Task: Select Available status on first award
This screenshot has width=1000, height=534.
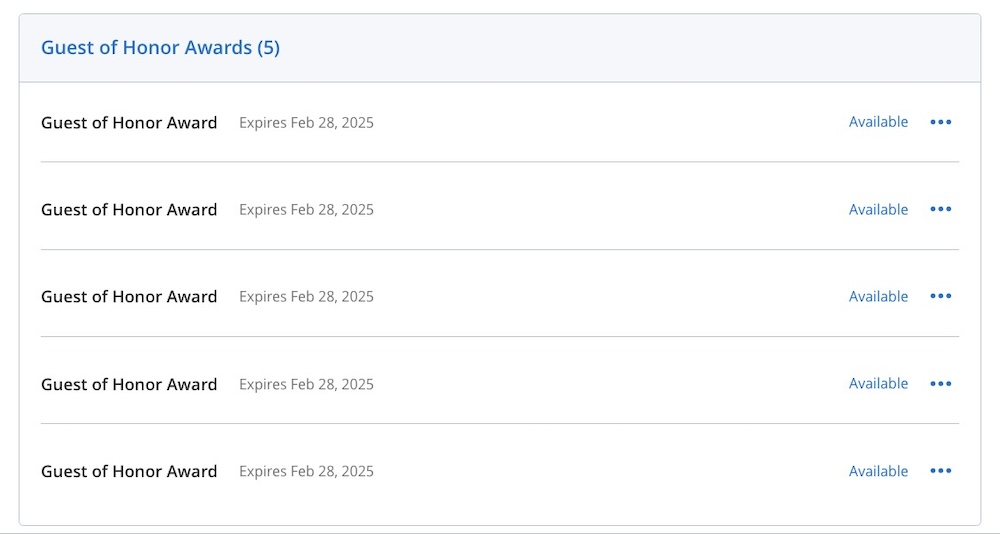Action: point(878,122)
